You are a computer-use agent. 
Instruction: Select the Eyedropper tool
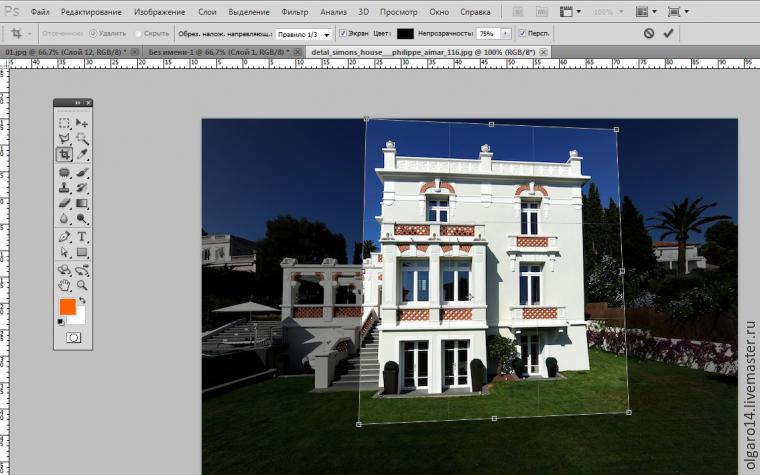click(82, 154)
